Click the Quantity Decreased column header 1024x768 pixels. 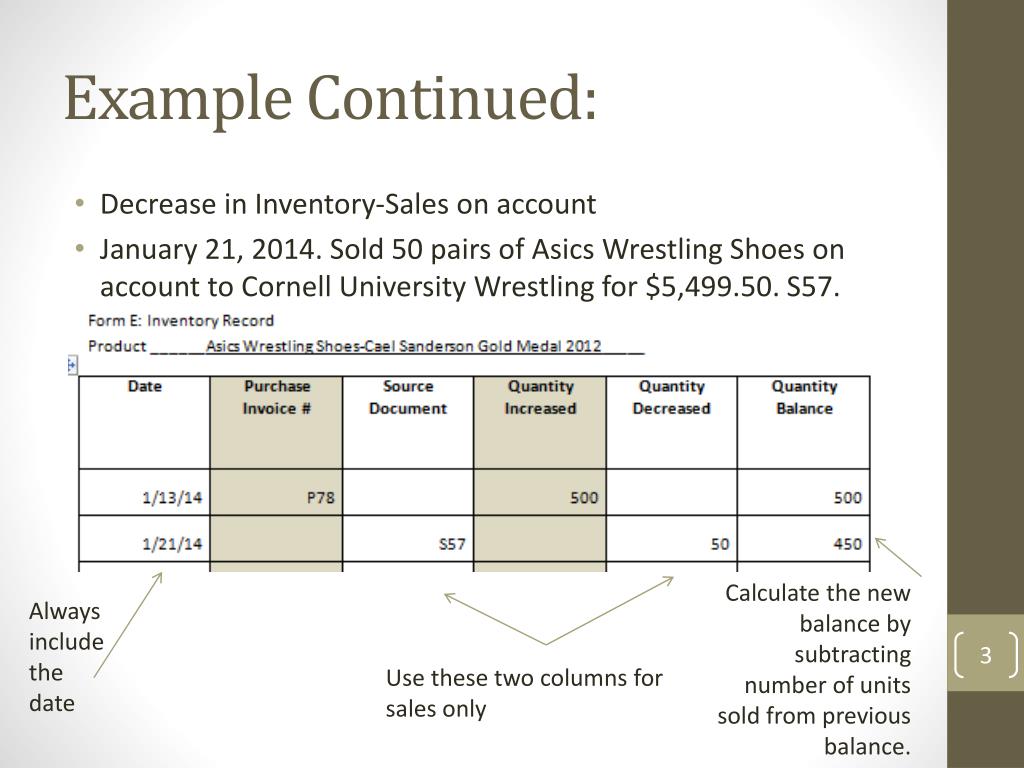(671, 422)
